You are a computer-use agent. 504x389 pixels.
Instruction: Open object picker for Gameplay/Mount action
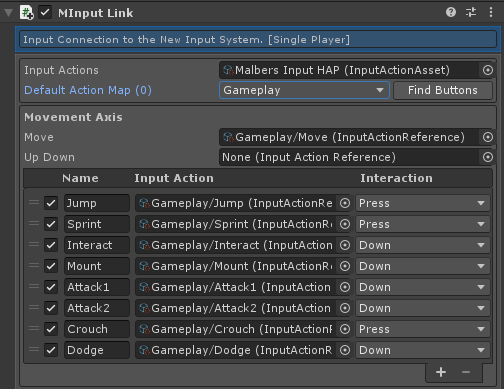click(345, 266)
